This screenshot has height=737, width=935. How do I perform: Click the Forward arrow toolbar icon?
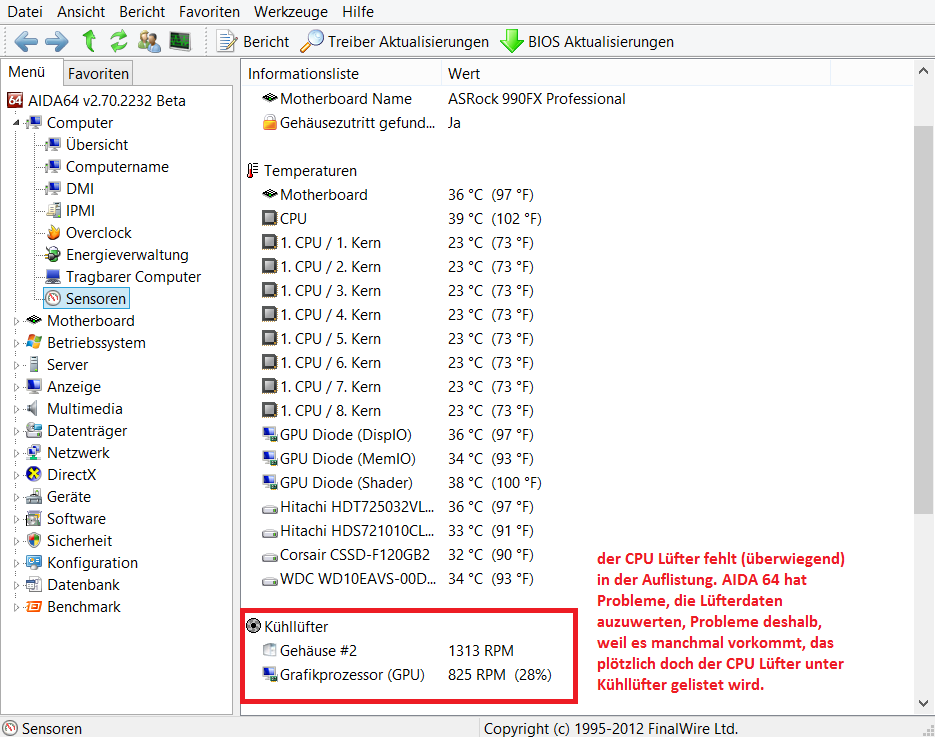(57, 42)
